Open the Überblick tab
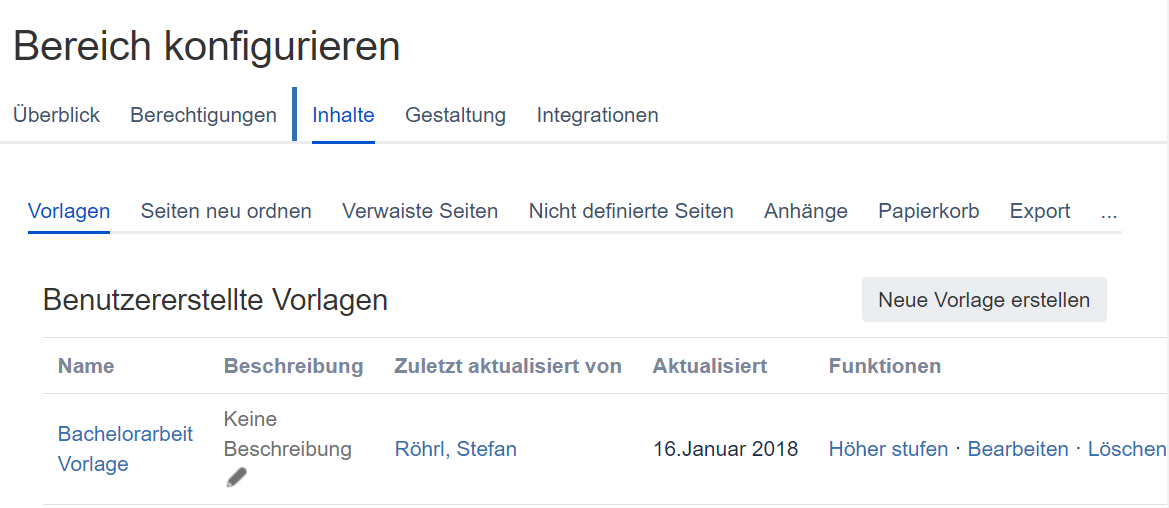Viewport: 1169px width, 508px height. [x=56, y=115]
